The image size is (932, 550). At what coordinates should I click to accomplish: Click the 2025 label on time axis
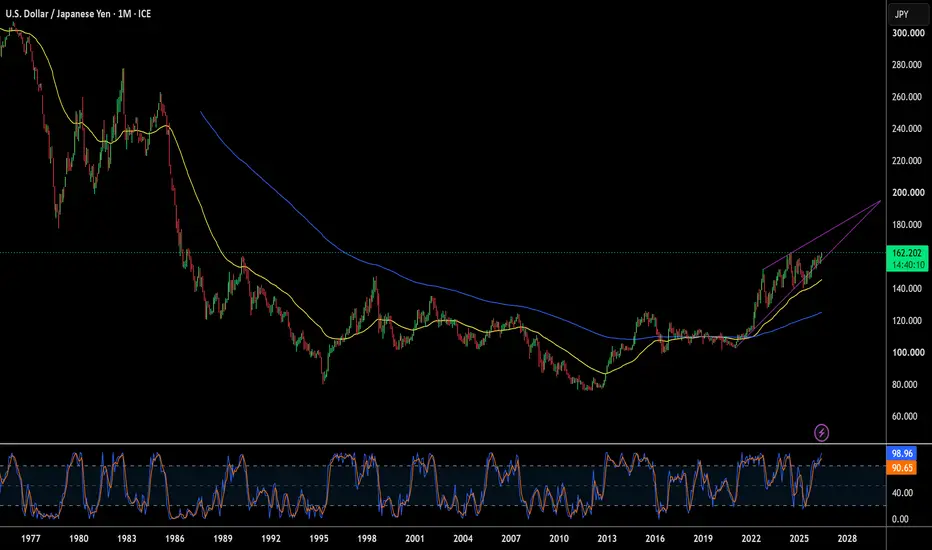(x=799, y=539)
